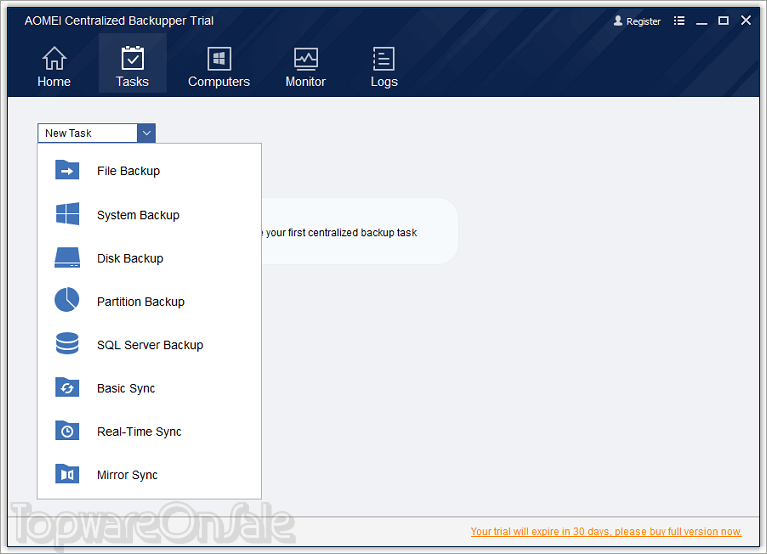Click the System Backup Windows logo icon
Screen dimensions: 767x554
67,214
